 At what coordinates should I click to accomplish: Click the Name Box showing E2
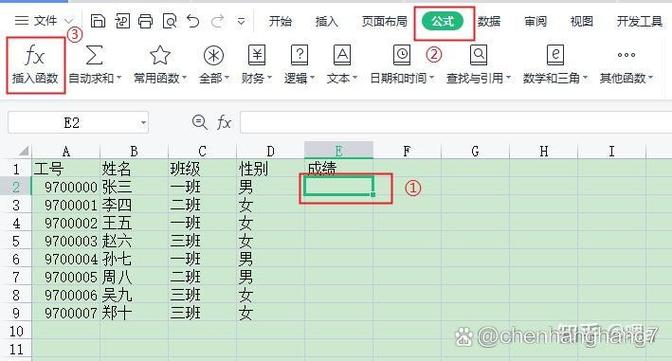pyautogui.click(x=78, y=123)
